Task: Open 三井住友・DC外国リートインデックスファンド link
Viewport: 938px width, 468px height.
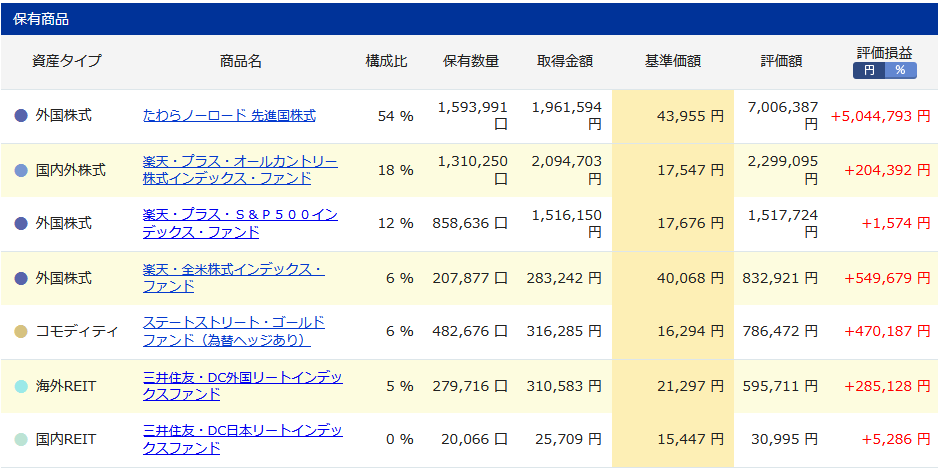Action: 243,386
